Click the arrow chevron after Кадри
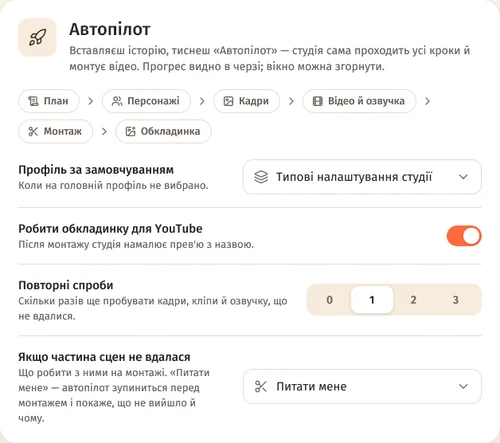 click(291, 101)
